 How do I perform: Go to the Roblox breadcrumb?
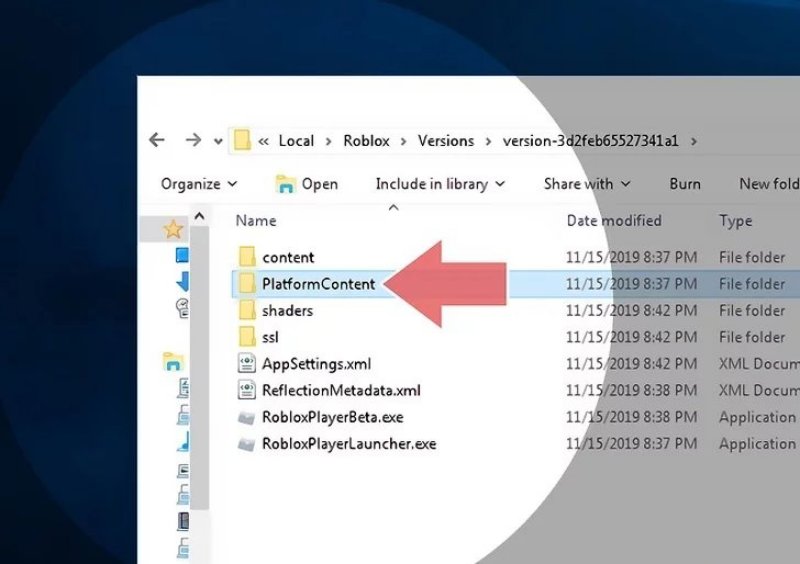[x=366, y=141]
